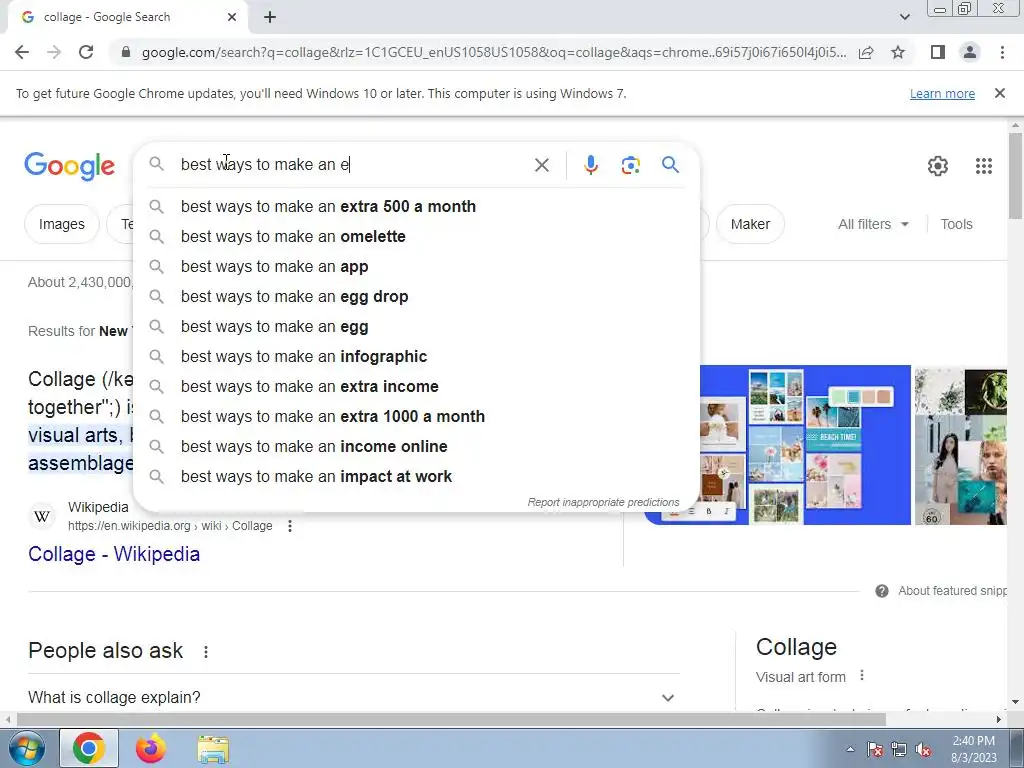Submit search with blue magnifier icon
Viewport: 1024px width, 768px height.
(670, 165)
